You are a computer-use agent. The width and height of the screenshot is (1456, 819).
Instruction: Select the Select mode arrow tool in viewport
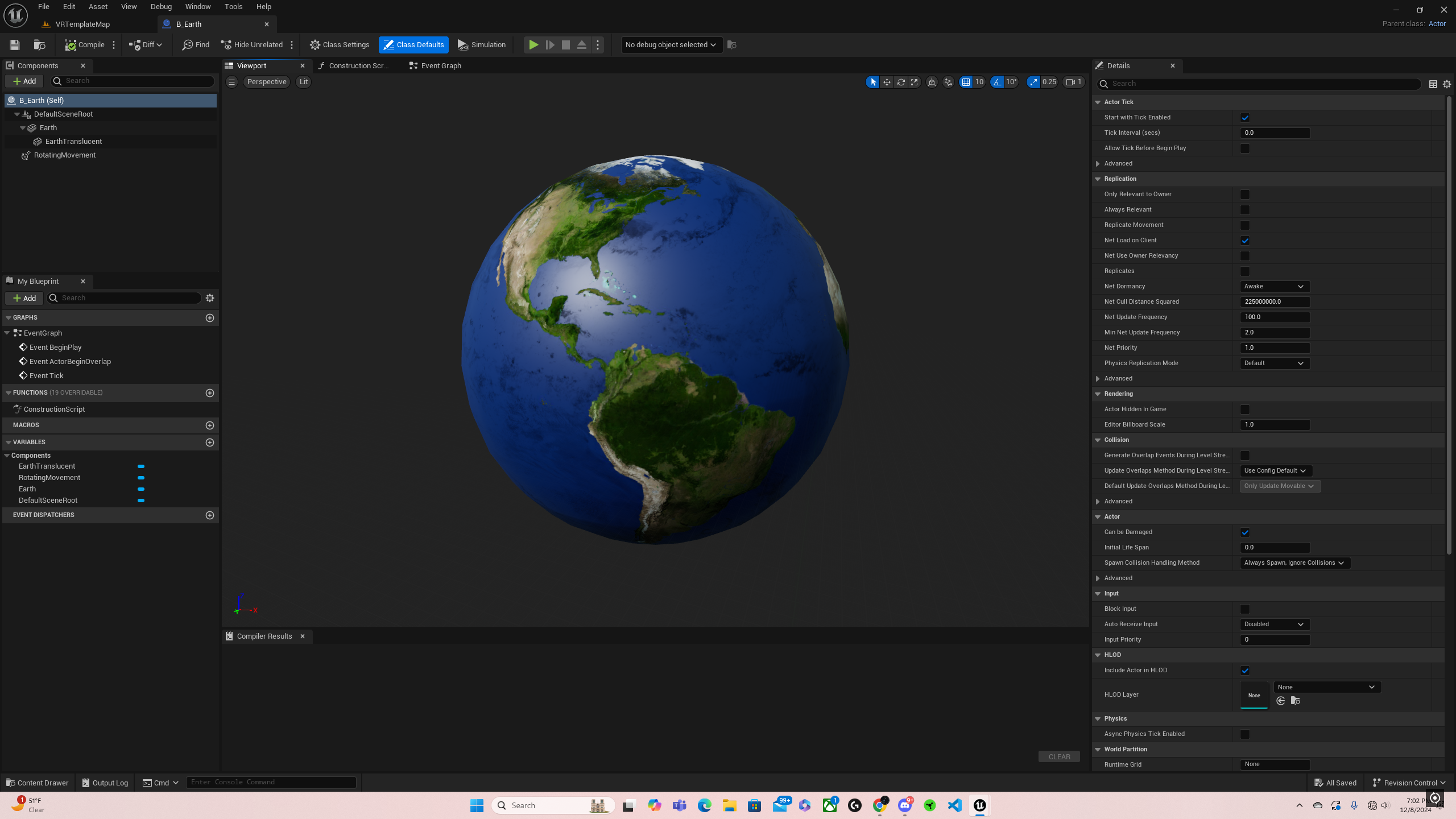(x=872, y=82)
